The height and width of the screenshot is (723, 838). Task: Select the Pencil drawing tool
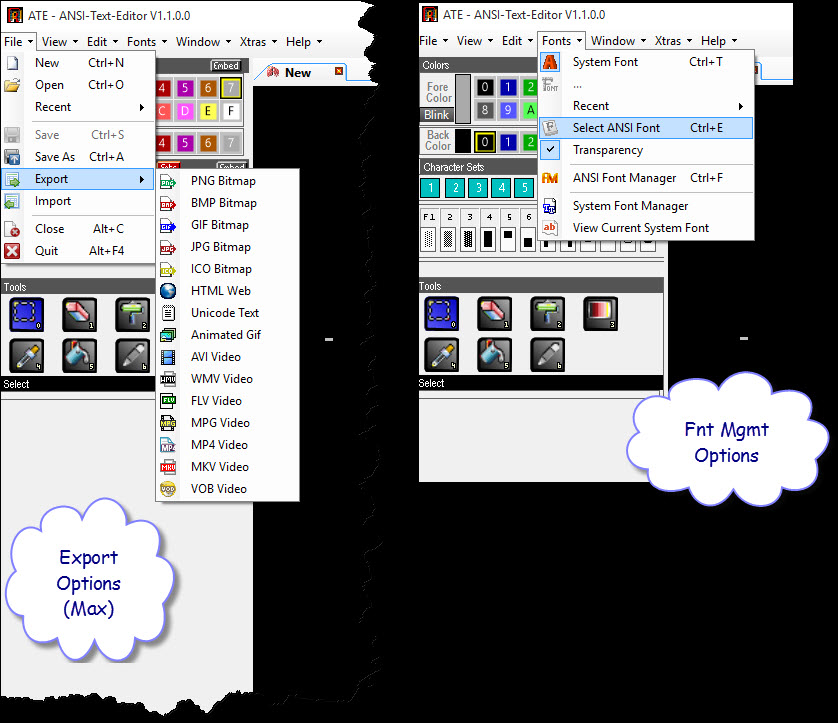click(x=131, y=355)
